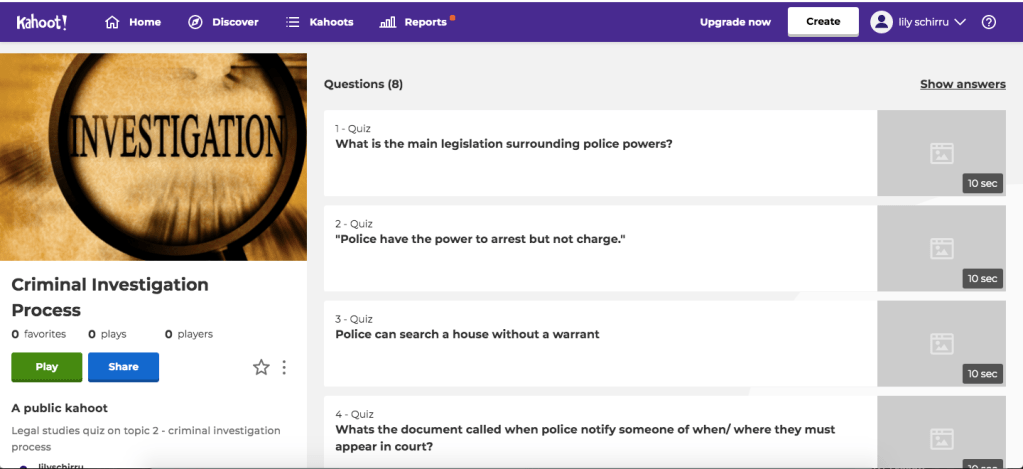Favorite this kahoot with the star

pyautogui.click(x=261, y=367)
